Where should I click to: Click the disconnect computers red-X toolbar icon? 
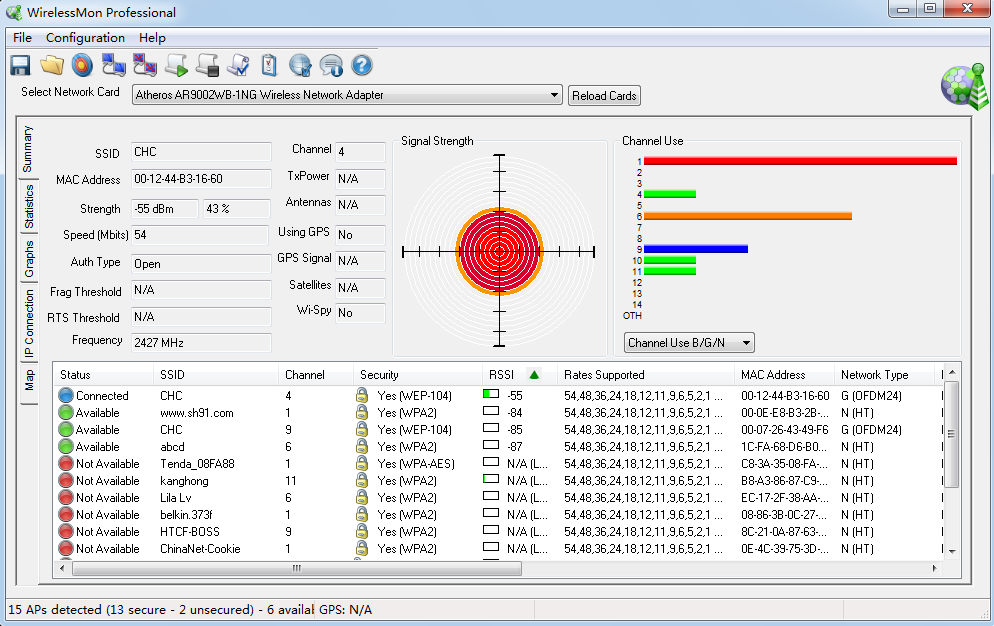point(145,65)
